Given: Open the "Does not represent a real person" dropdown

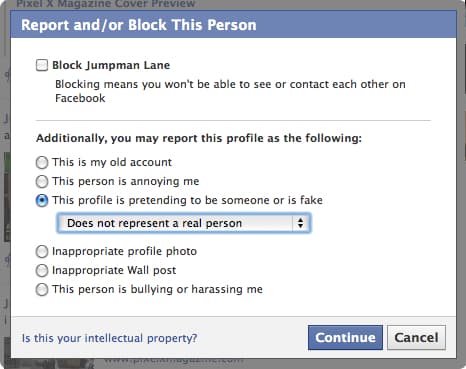Looking at the screenshot, I should click(x=184, y=223).
